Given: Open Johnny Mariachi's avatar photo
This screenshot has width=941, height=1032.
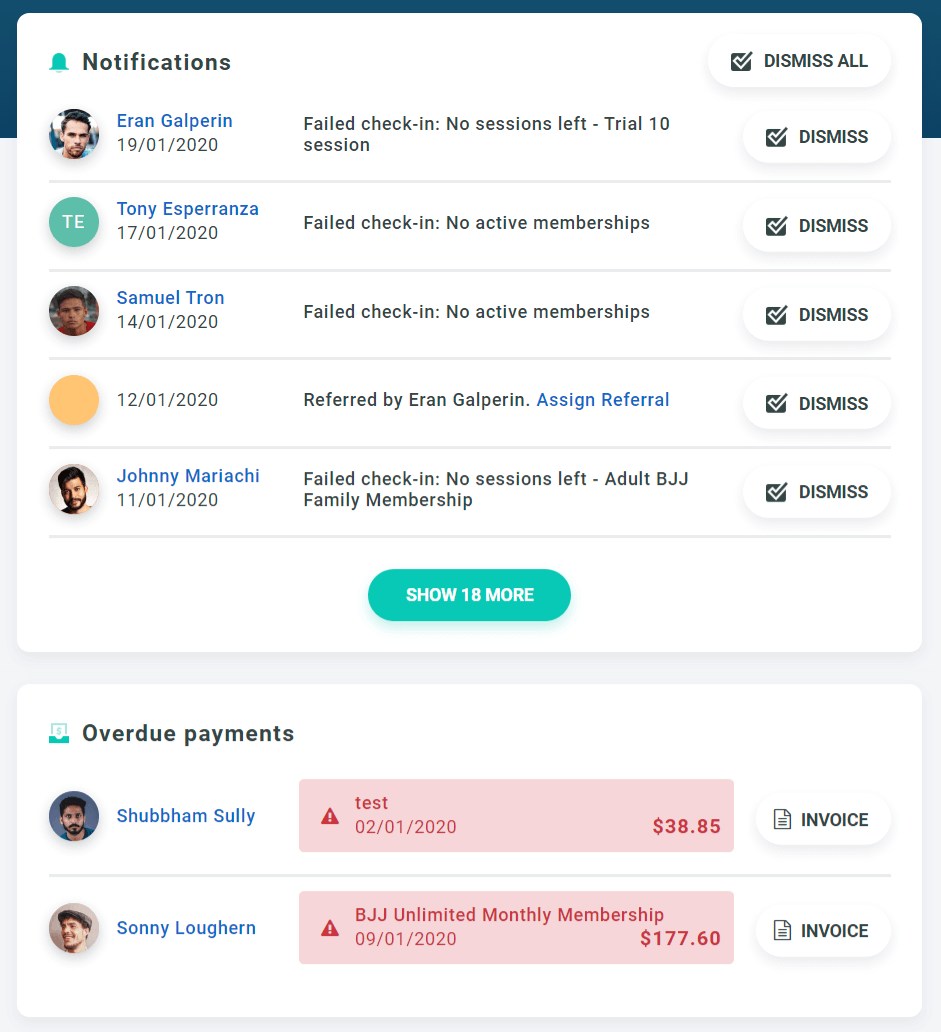Looking at the screenshot, I should pyautogui.click(x=74, y=489).
